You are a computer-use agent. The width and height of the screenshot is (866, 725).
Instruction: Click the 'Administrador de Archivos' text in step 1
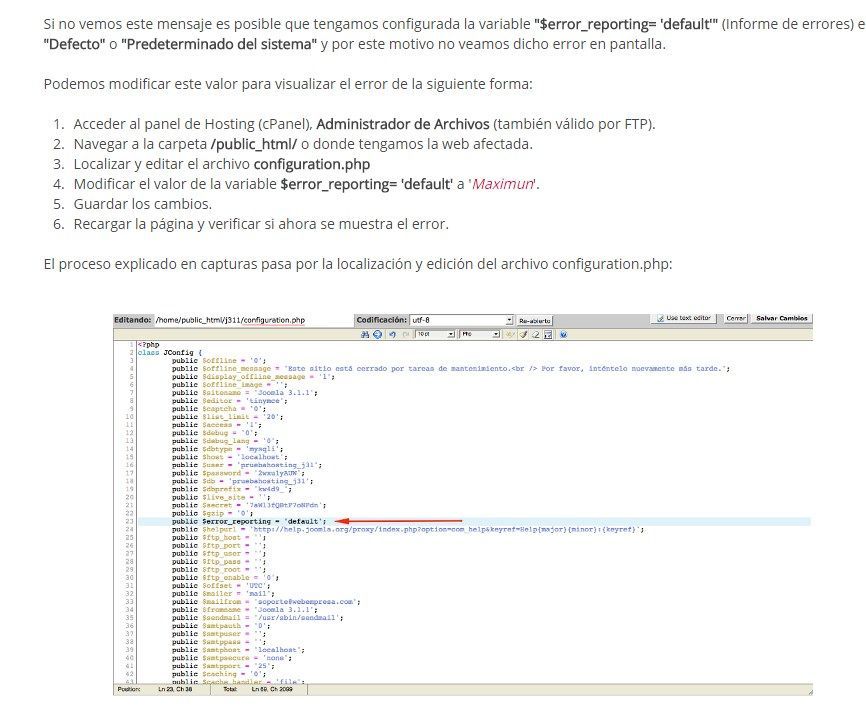click(403, 124)
